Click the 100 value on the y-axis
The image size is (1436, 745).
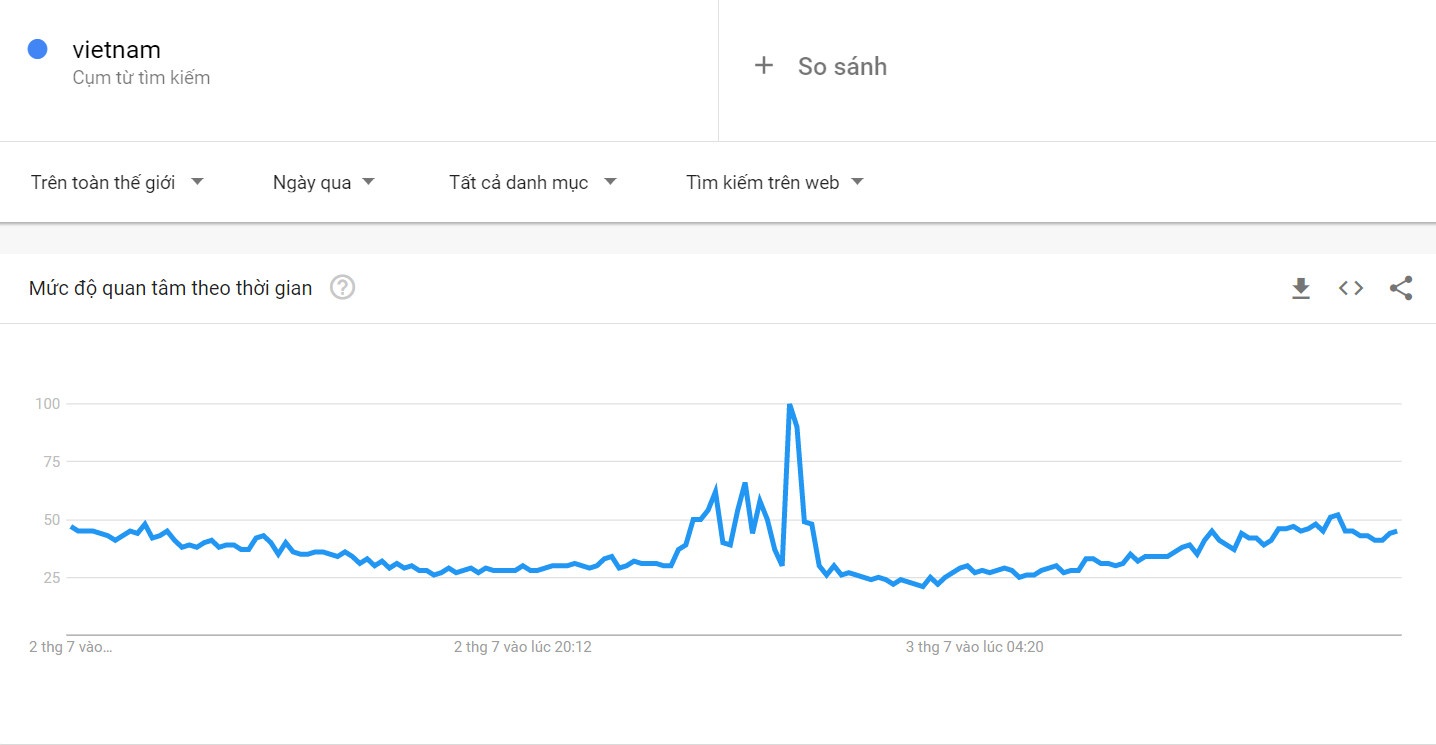pos(49,404)
